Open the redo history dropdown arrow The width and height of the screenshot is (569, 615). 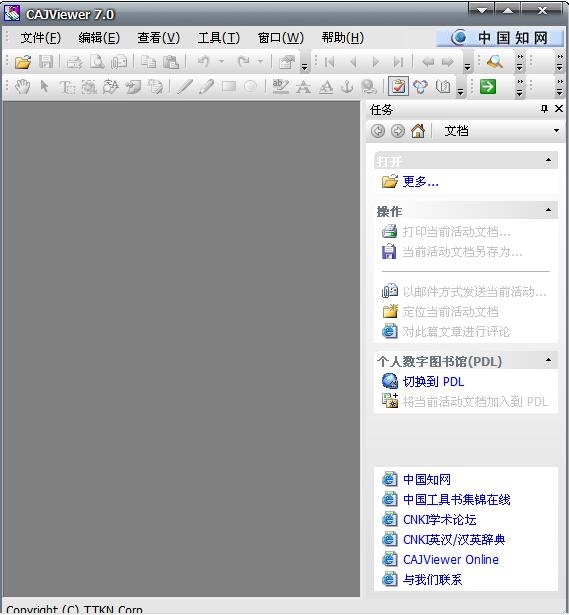tap(260, 62)
